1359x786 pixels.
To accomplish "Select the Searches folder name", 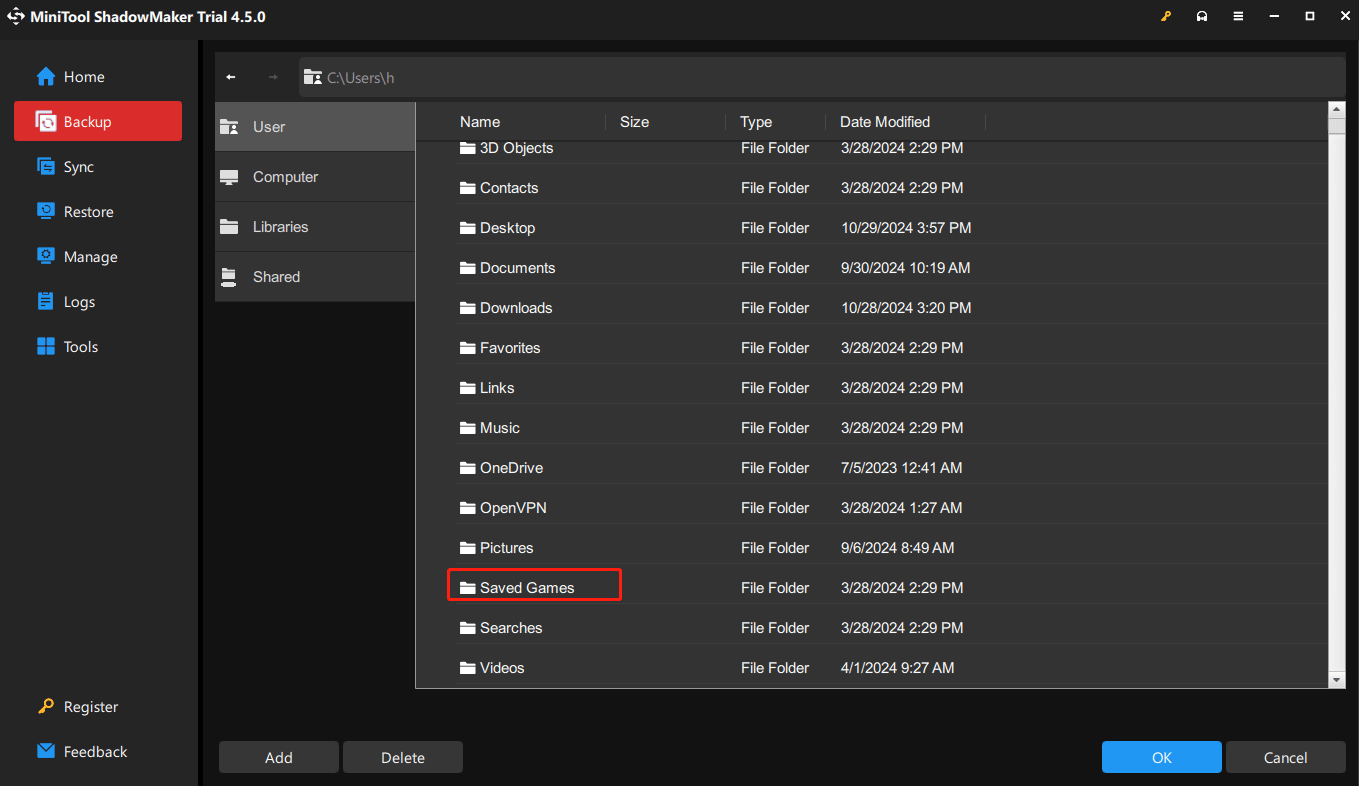I will [x=511, y=628].
